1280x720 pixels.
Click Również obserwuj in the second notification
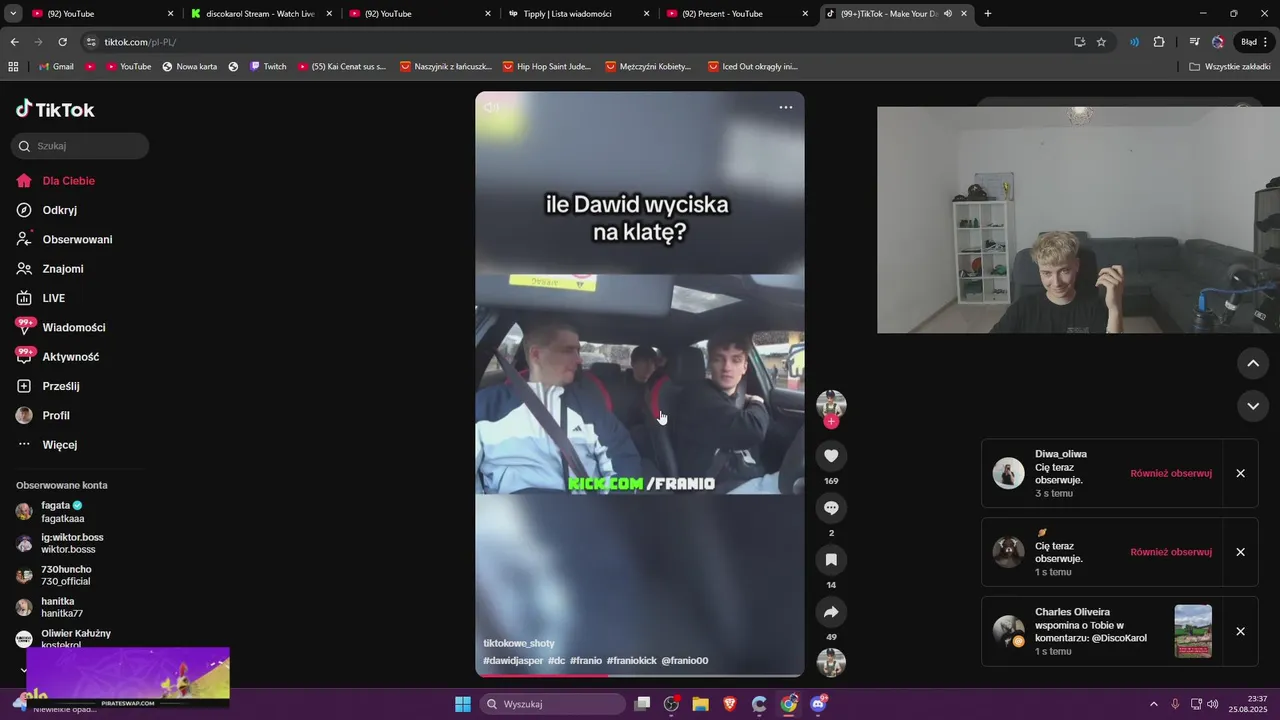pyautogui.click(x=1171, y=552)
